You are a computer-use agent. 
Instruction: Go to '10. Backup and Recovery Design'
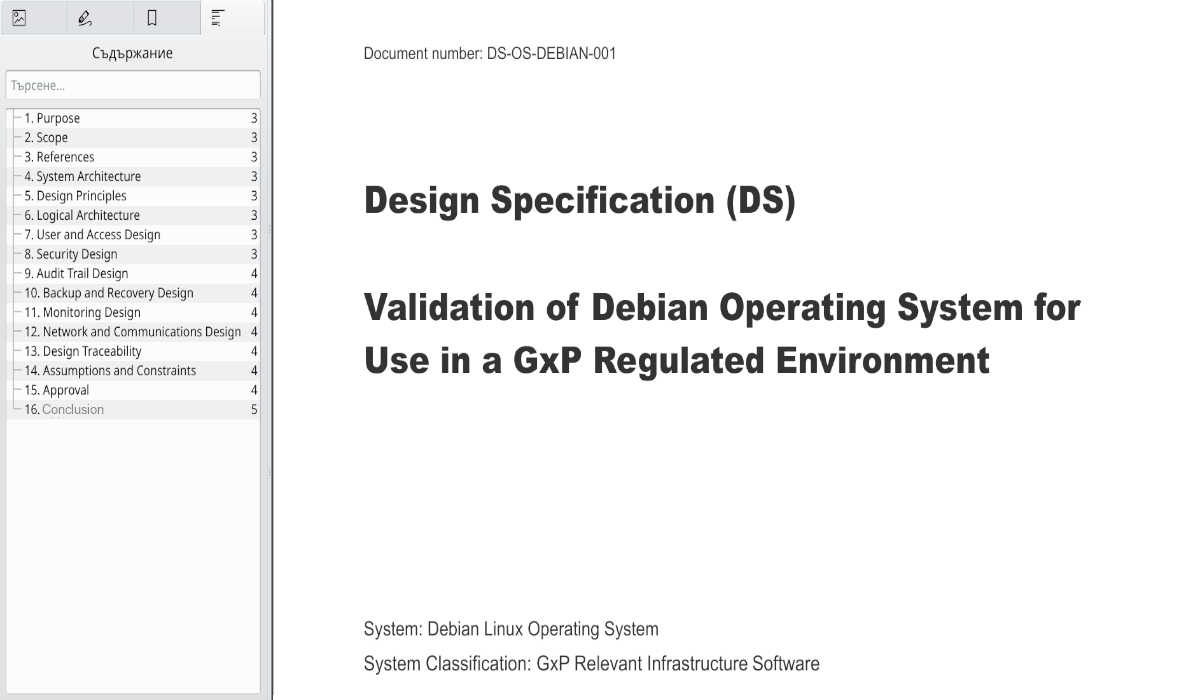coord(133,293)
